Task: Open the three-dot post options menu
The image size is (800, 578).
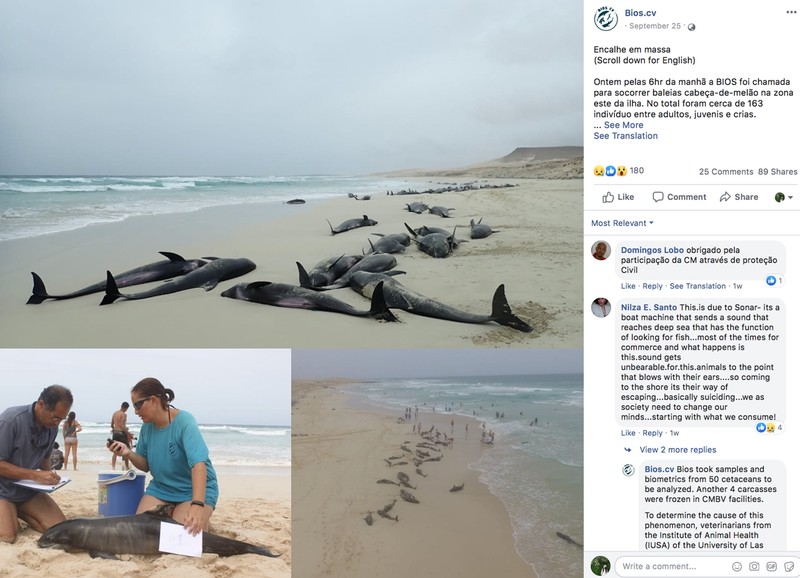Action: click(791, 12)
